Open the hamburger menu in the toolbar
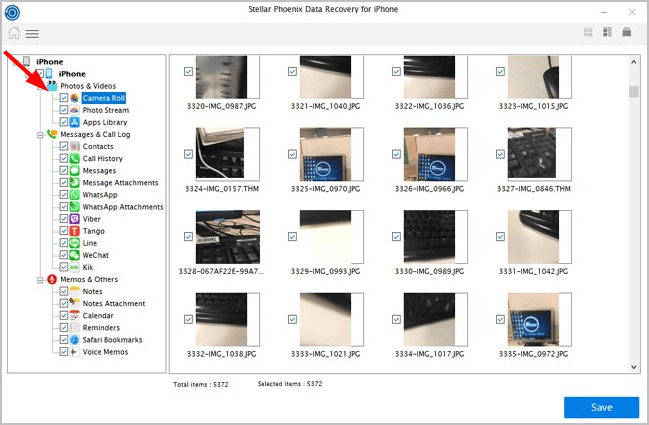 (x=32, y=34)
